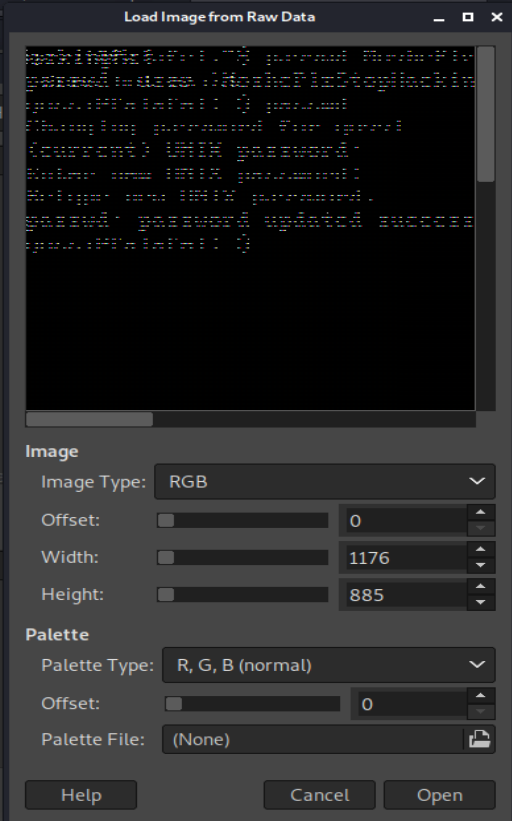Focus the Width field showing 1176
512x821 pixels.
point(403,558)
